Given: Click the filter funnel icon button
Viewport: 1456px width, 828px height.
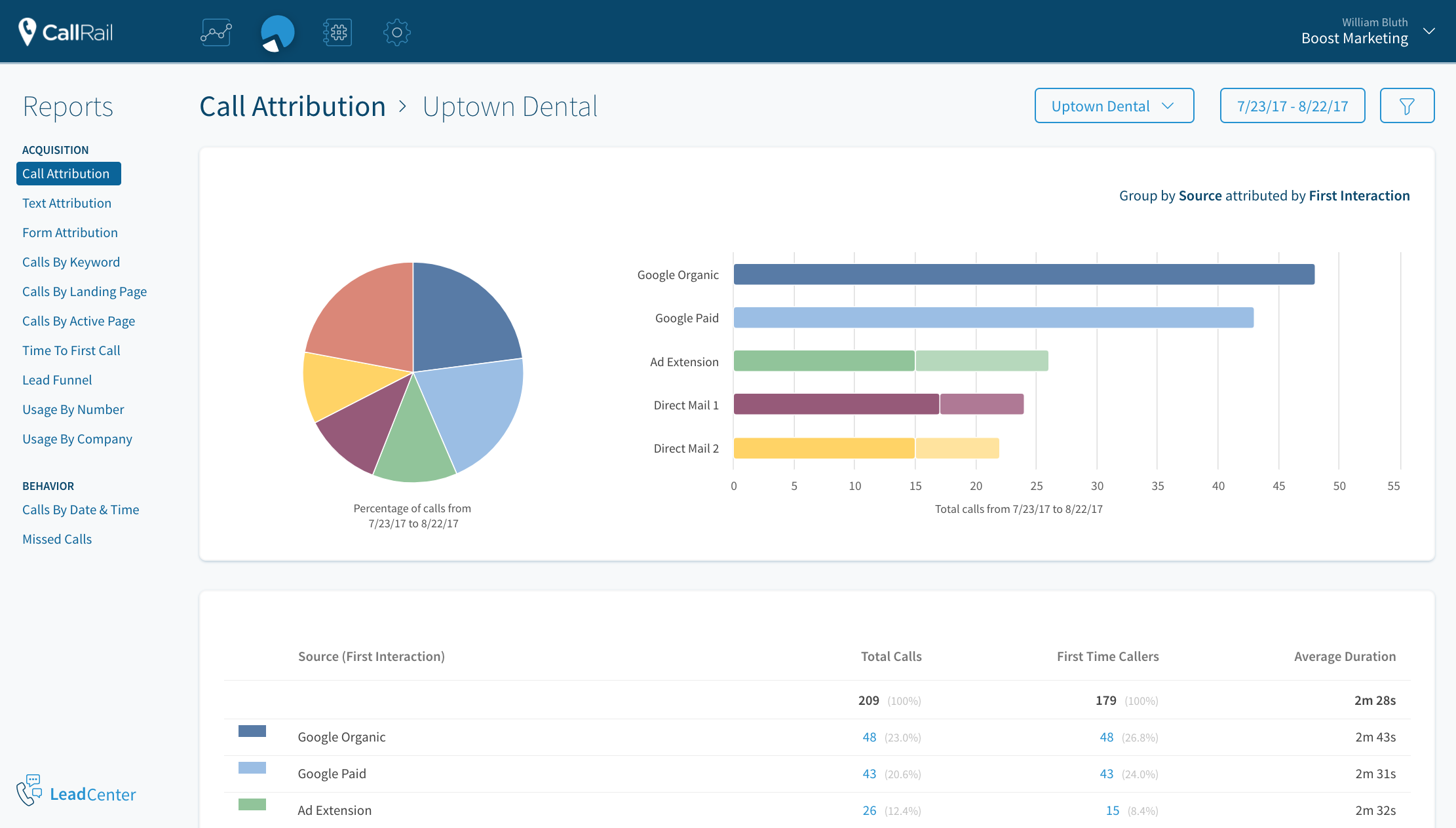Looking at the screenshot, I should (1406, 106).
